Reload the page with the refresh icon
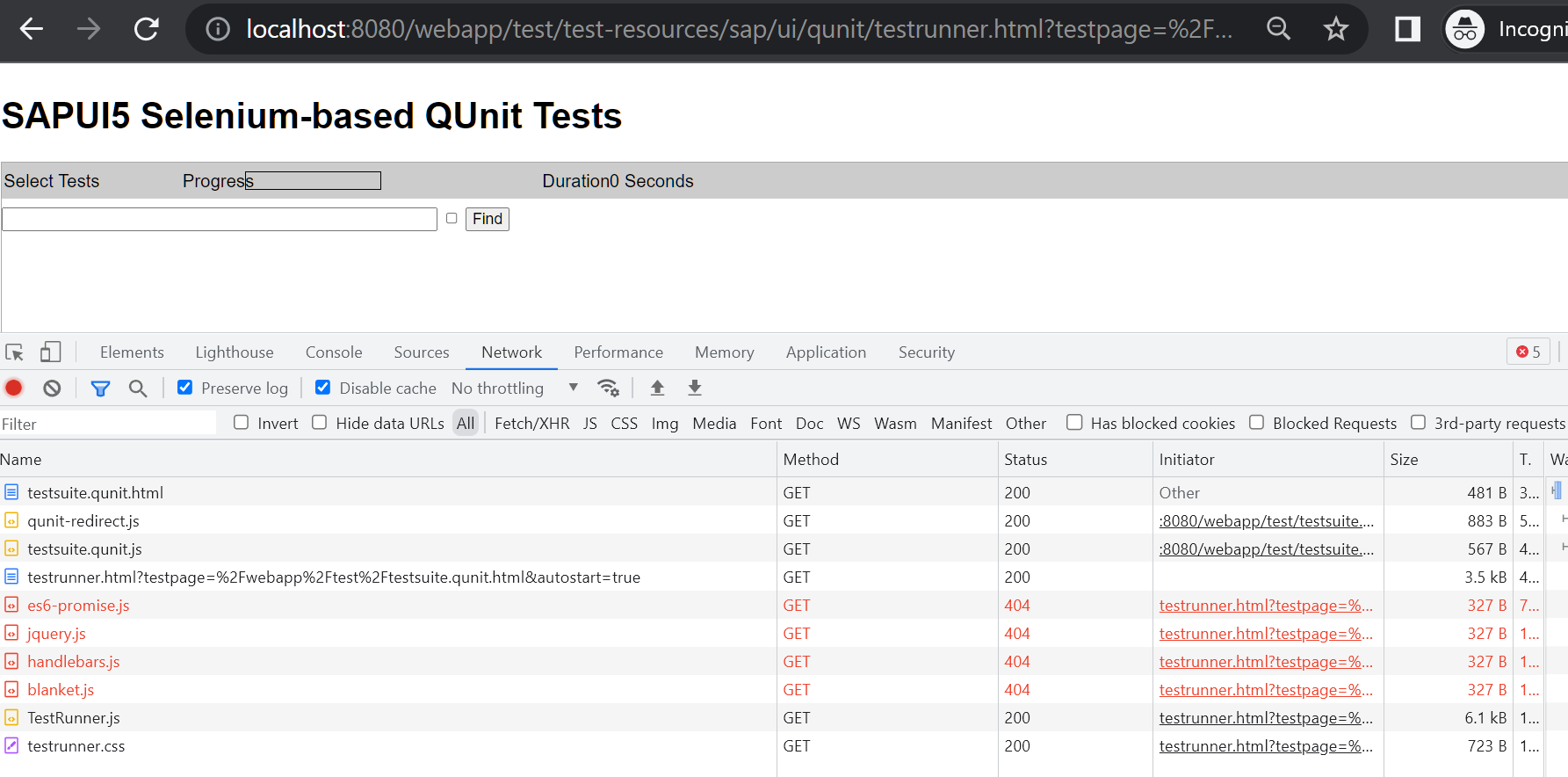Screen dimensions: 1568x777 tap(146, 29)
